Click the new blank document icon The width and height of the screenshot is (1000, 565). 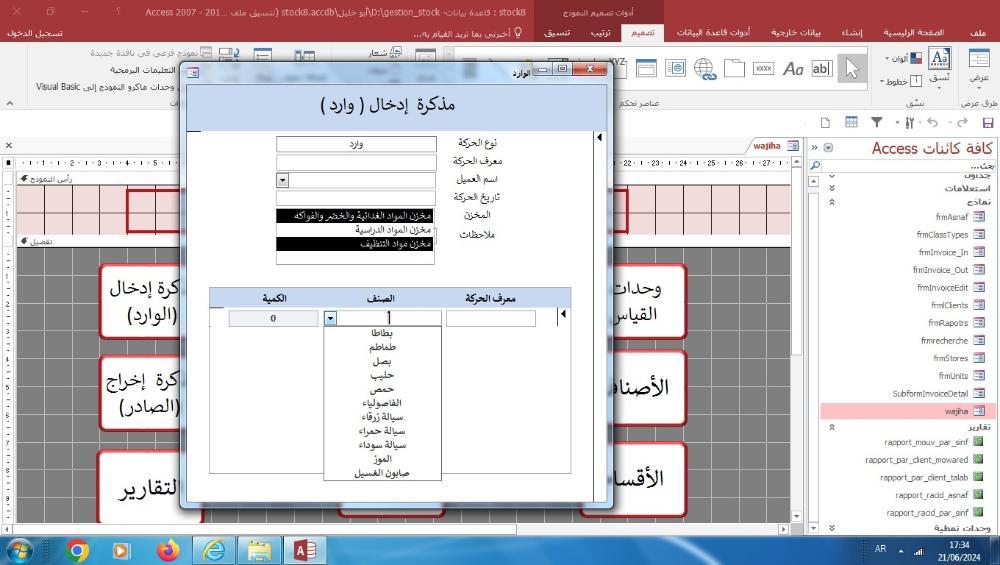pos(825,122)
